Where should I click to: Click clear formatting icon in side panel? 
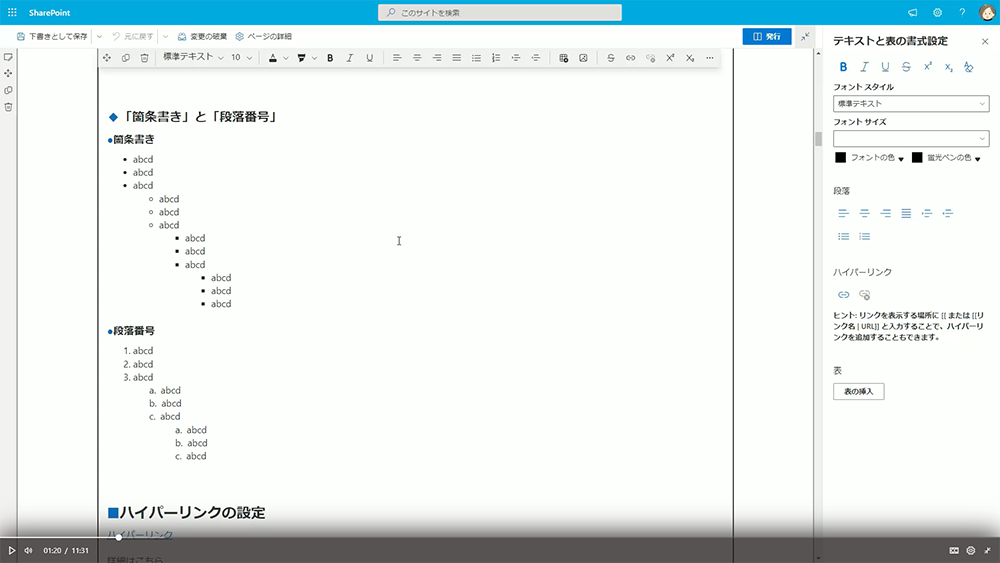point(969,67)
